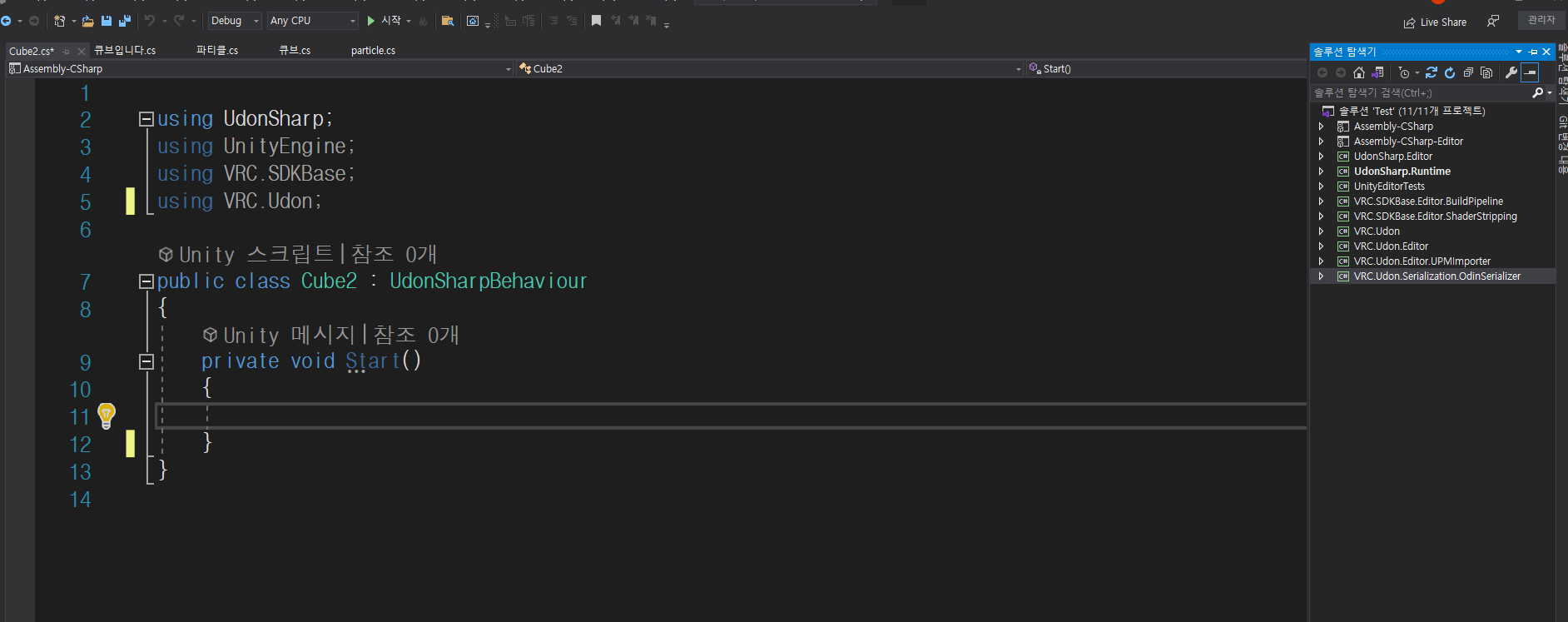This screenshot has width=1568, height=622.
Task: Collapse the Start method code block
Action: pos(146,361)
